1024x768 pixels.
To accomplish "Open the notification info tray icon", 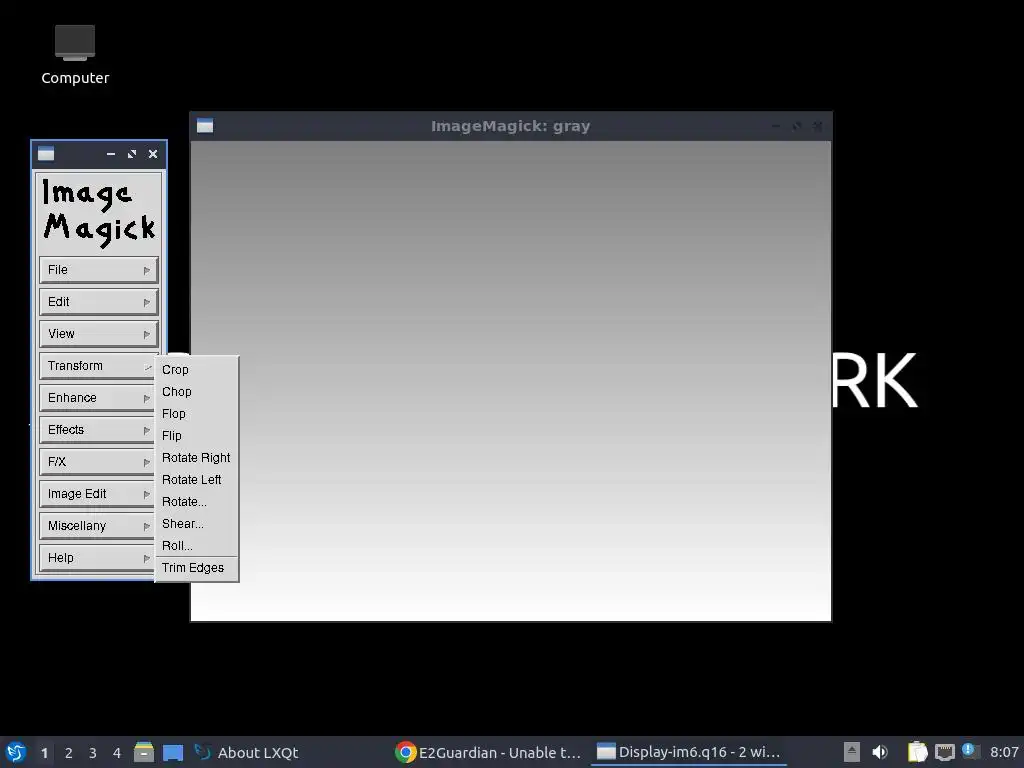I will (x=970, y=752).
